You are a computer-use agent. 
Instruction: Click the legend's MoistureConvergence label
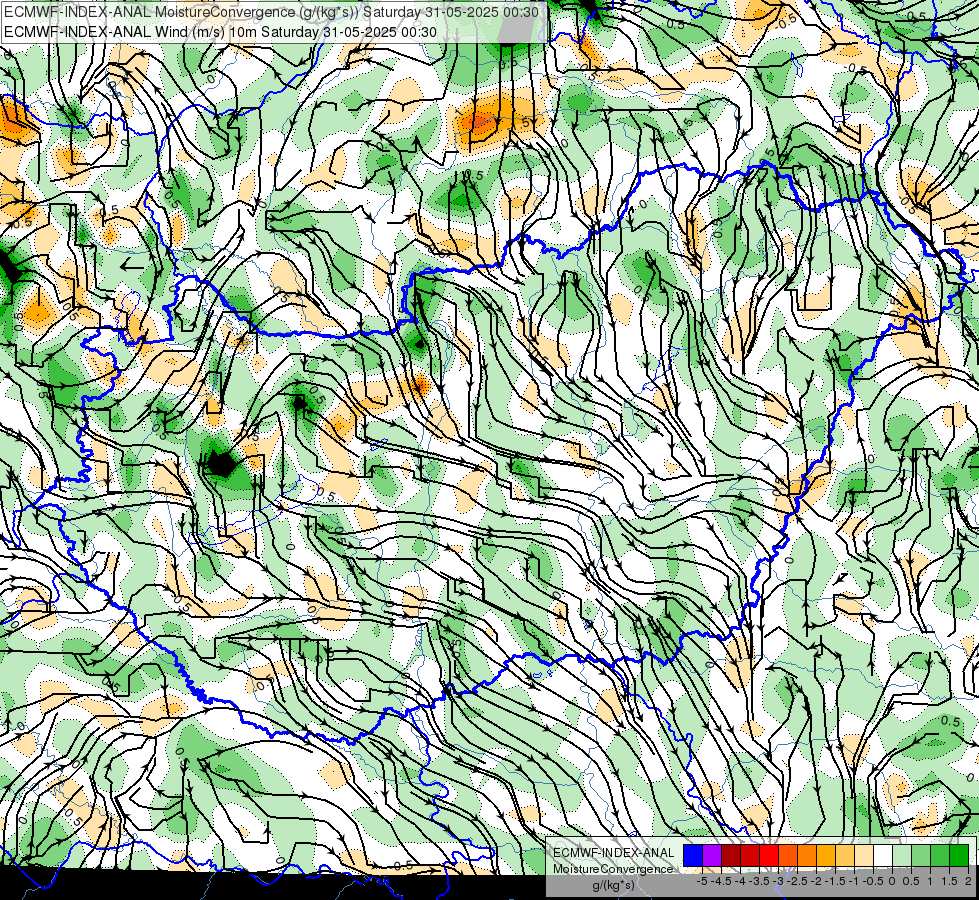pos(613,869)
